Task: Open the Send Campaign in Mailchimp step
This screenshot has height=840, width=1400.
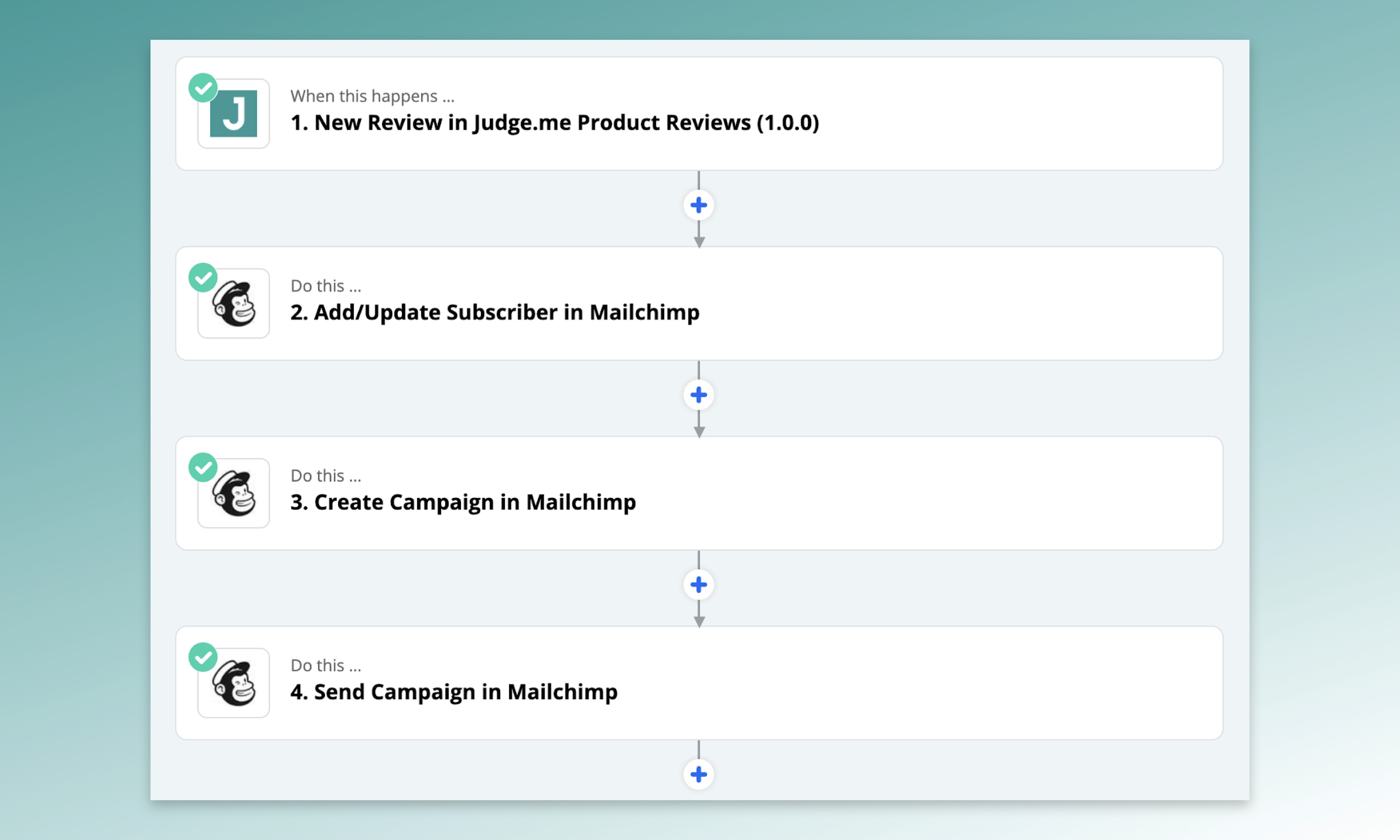Action: (454, 692)
